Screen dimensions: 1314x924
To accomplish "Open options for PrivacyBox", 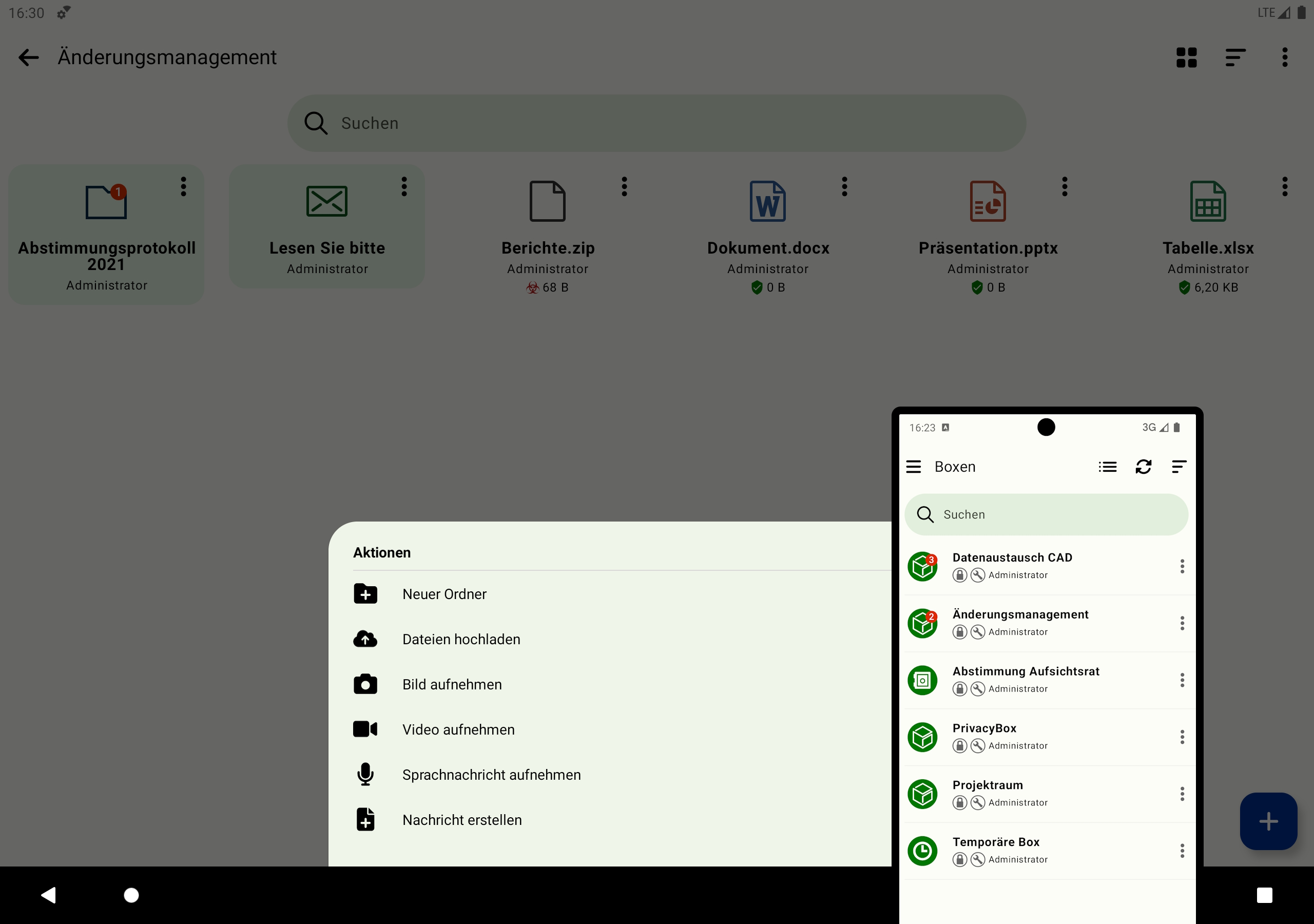I will tap(1182, 737).
